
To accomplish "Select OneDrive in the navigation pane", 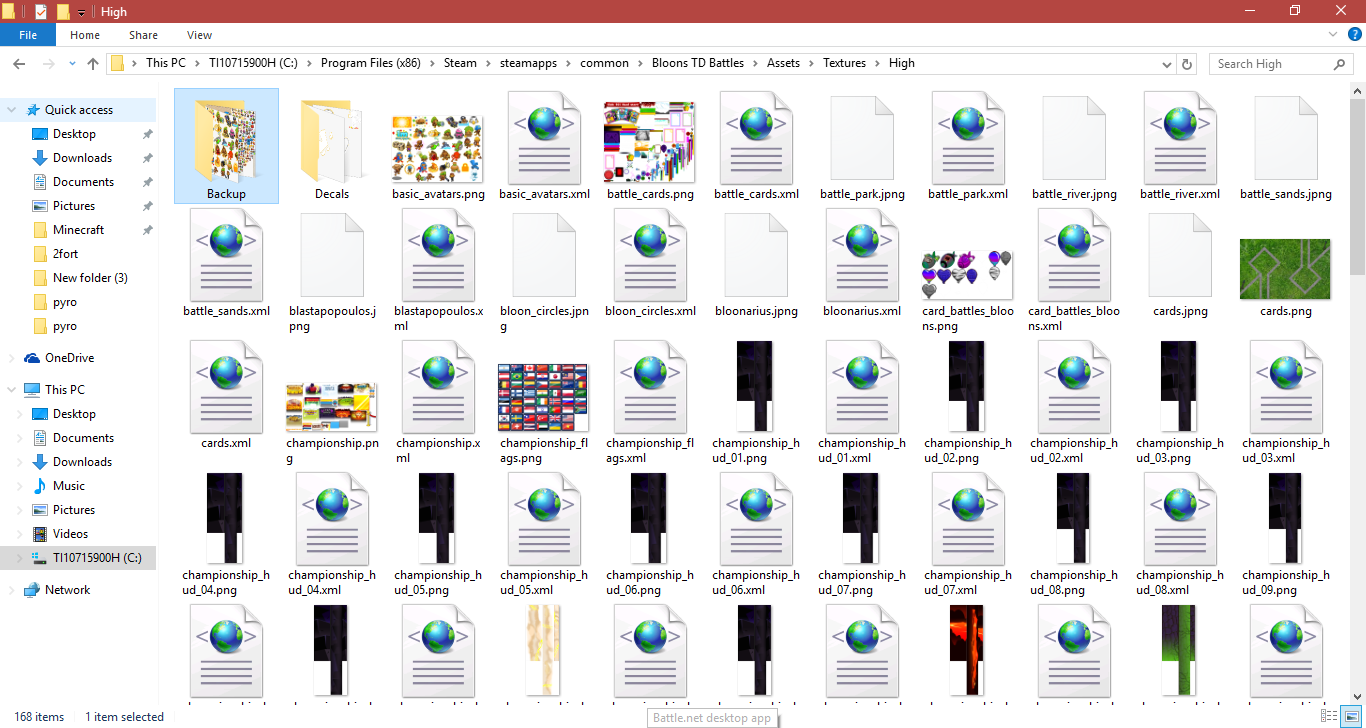I will point(69,358).
